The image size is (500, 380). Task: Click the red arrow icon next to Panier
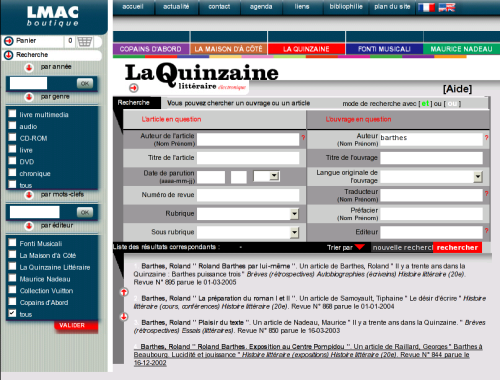point(9,41)
